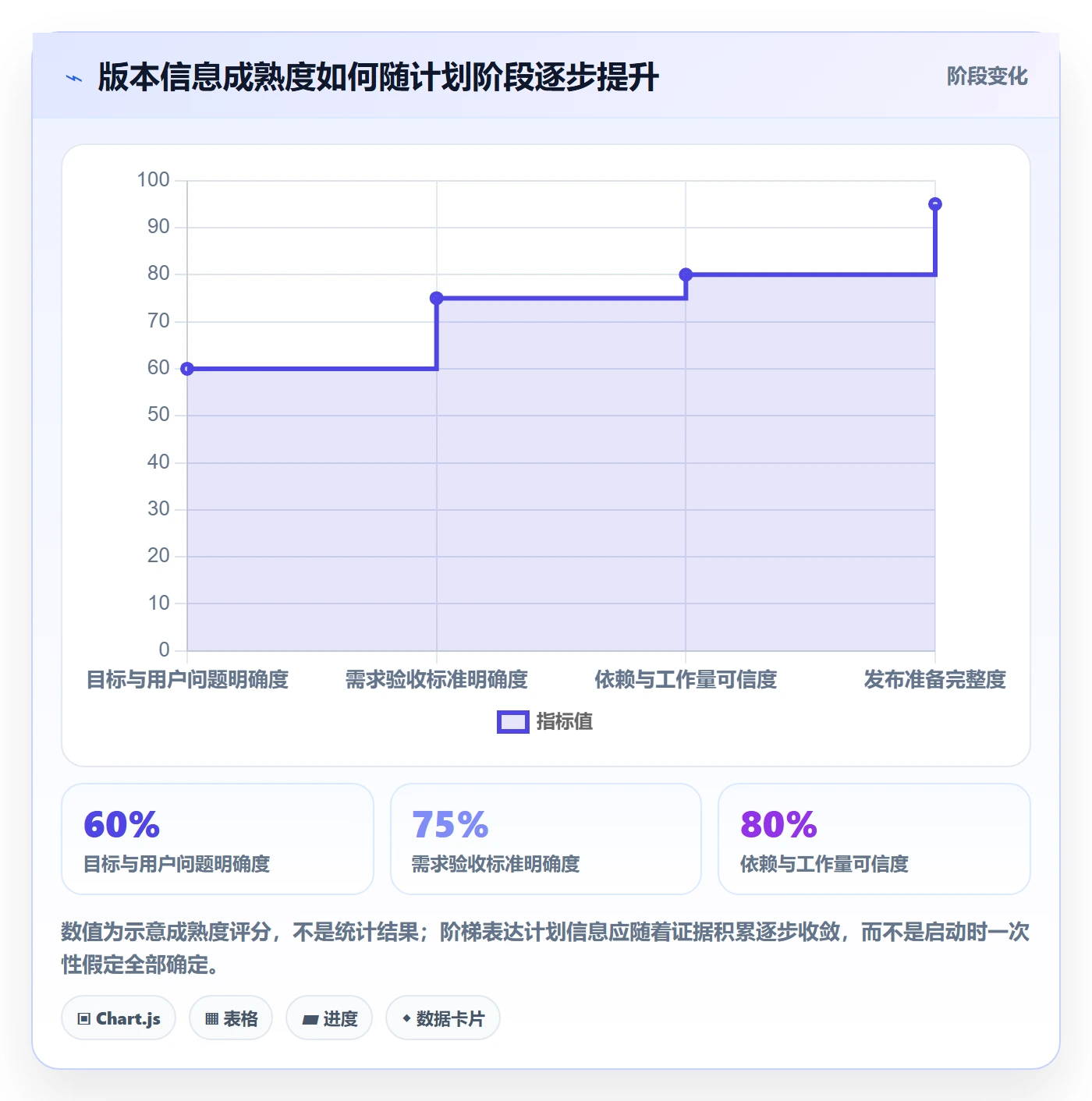
Task: Click x-axis label 依赖与工作量可信度
Action: (x=686, y=680)
